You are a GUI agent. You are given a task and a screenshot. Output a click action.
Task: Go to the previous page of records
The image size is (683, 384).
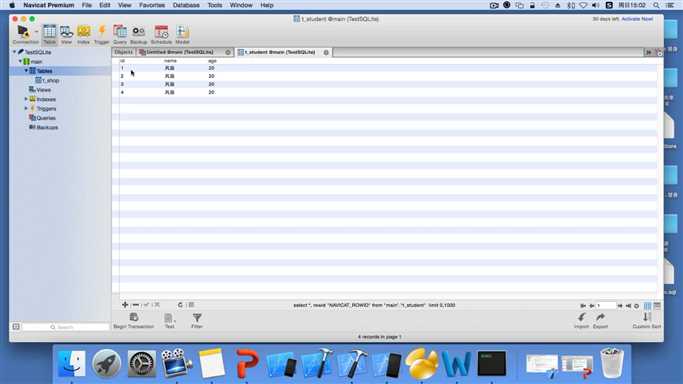592,306
